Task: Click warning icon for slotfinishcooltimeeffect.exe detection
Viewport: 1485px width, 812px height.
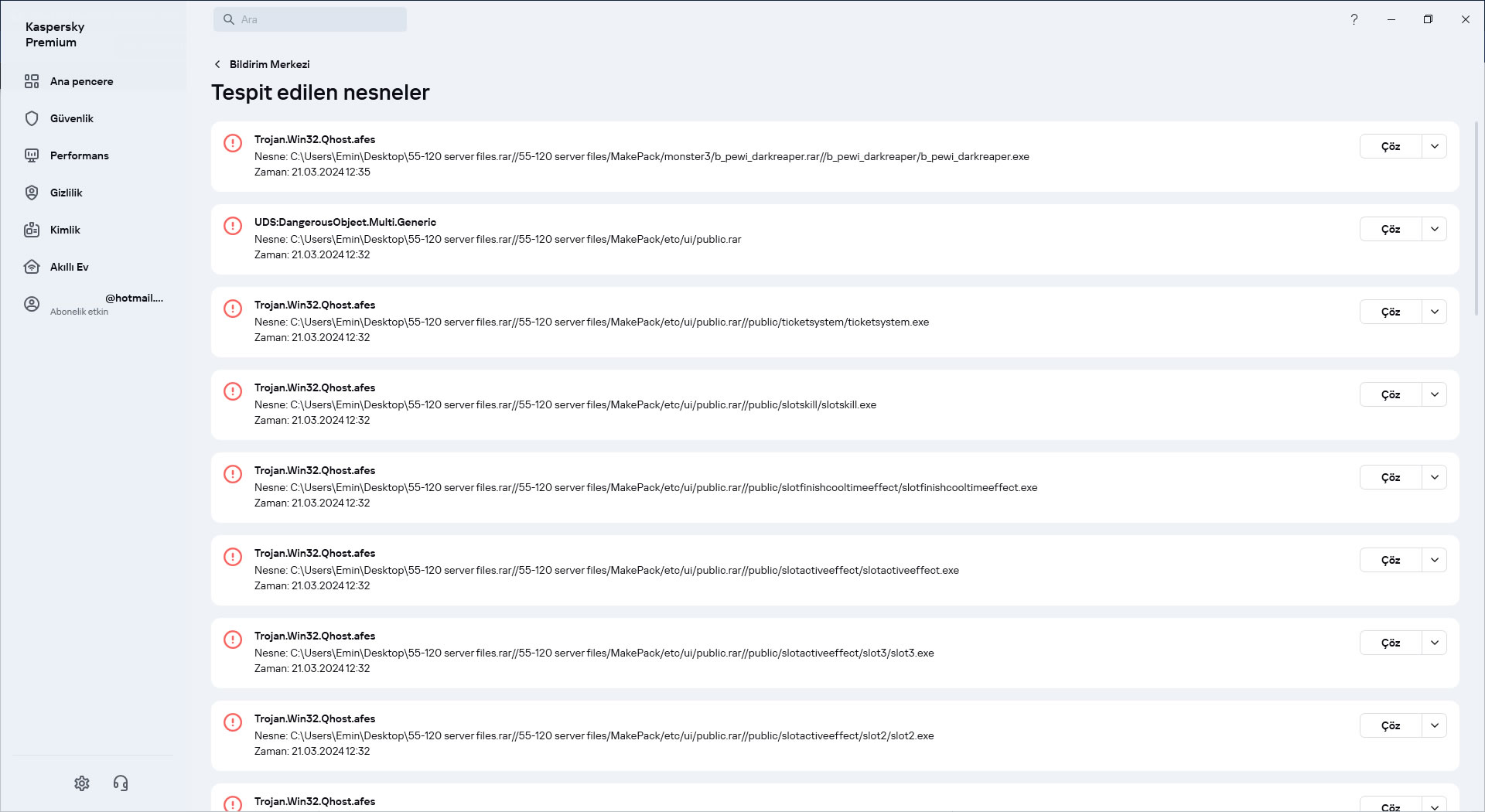Action: 233,474
